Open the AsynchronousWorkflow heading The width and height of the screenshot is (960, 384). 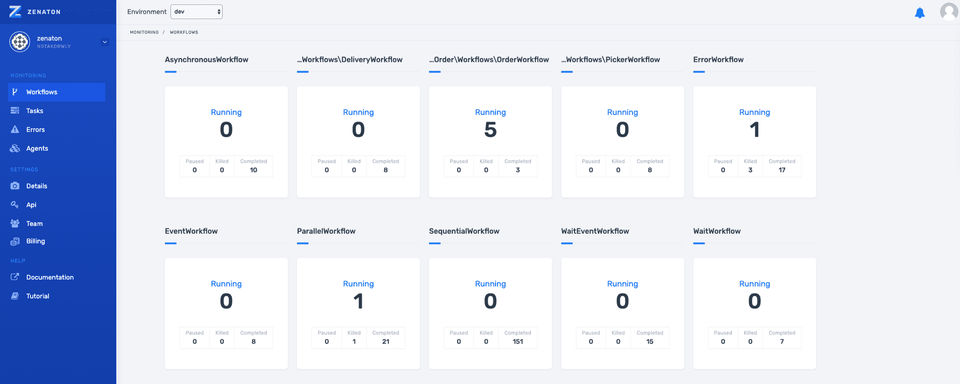[206, 59]
